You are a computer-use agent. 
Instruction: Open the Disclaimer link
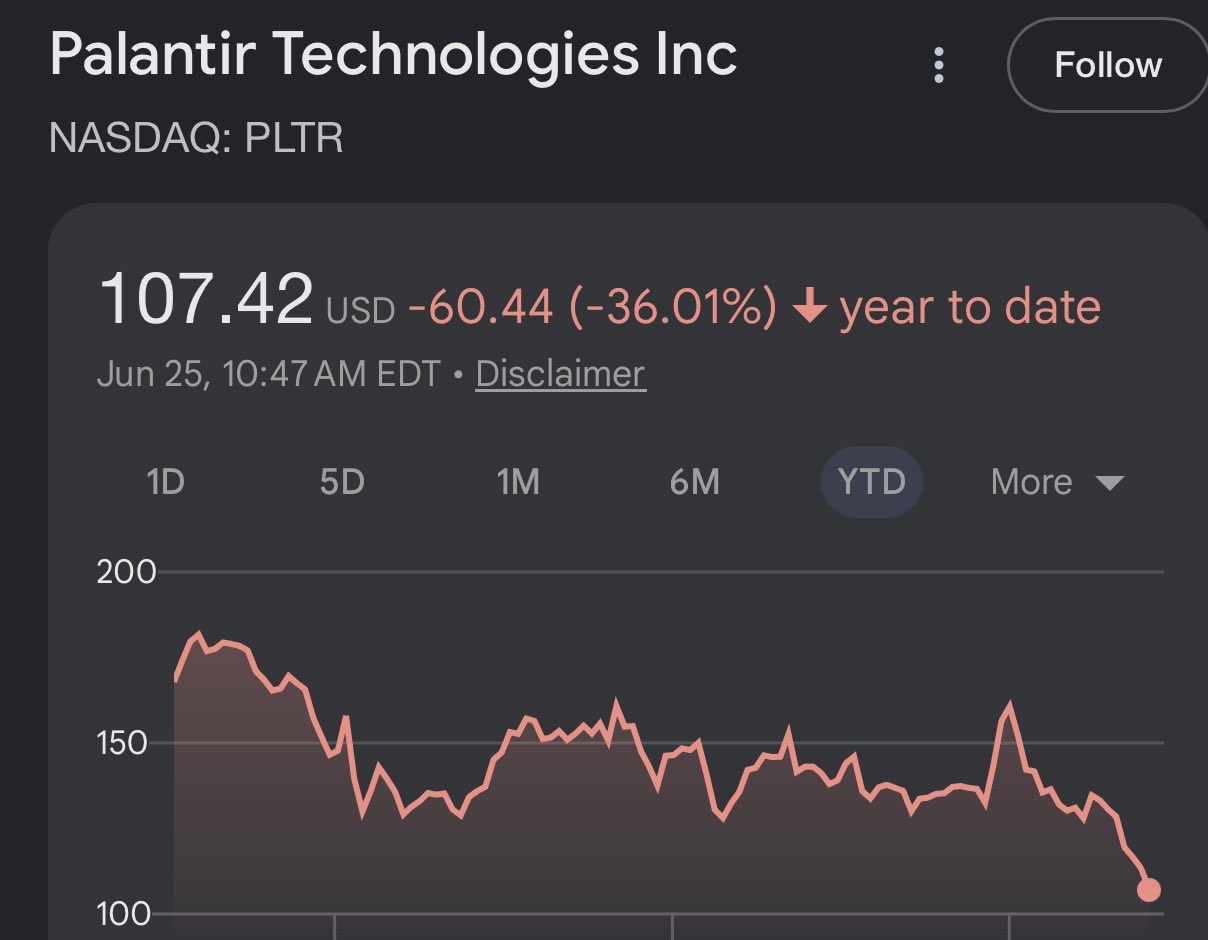[560, 374]
